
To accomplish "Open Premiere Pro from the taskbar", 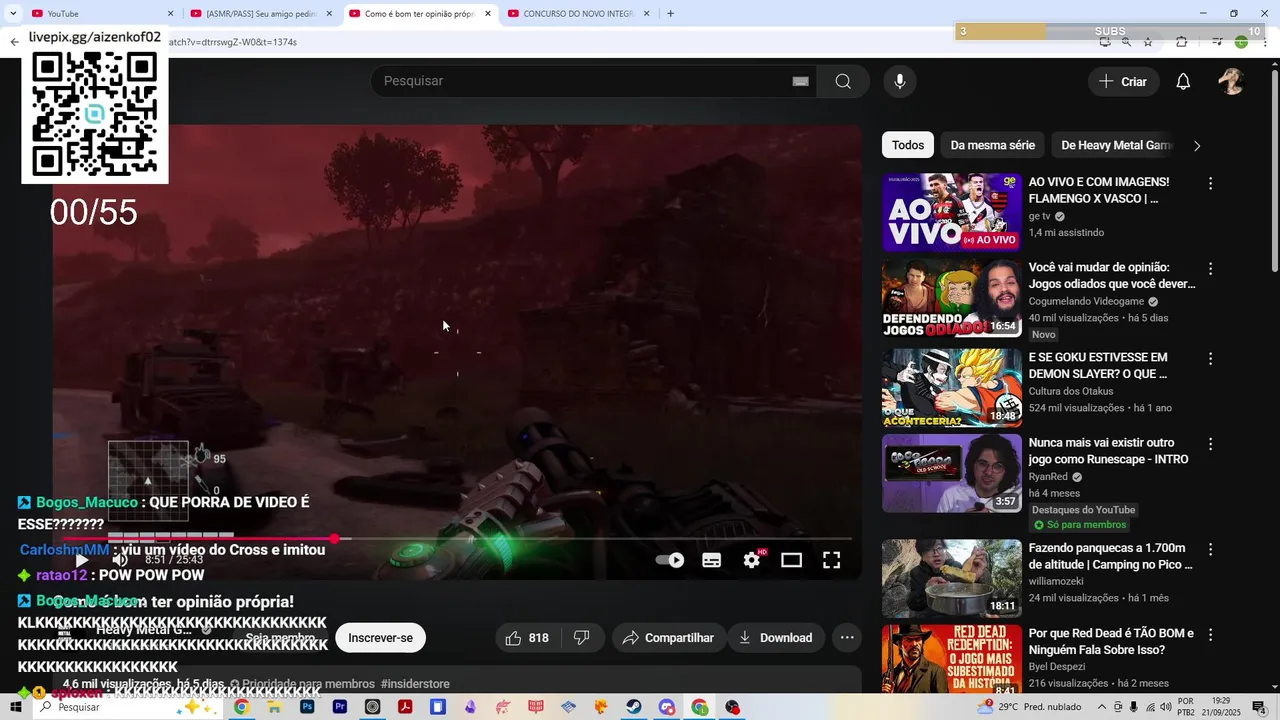I will pos(340,707).
